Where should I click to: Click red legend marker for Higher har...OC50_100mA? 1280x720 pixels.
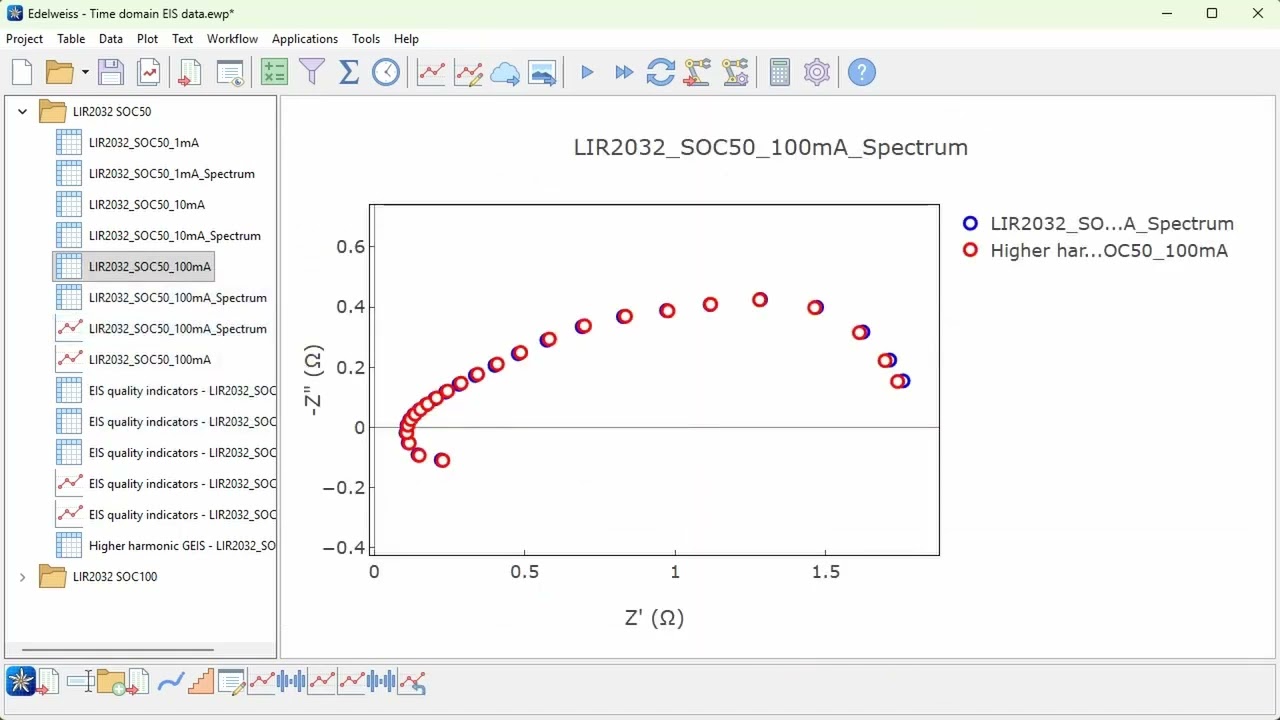[970, 250]
